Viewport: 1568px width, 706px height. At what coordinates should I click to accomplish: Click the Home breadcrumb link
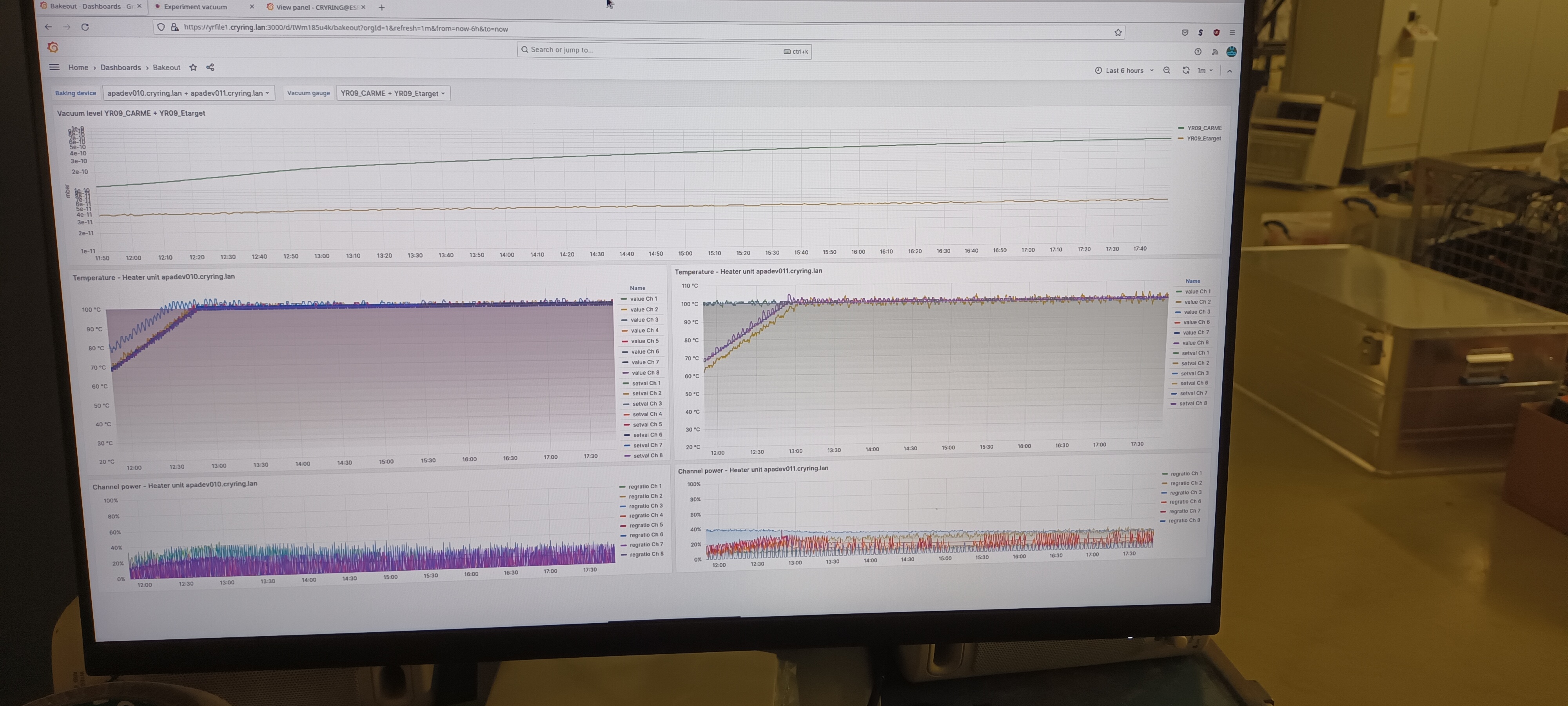[78, 67]
